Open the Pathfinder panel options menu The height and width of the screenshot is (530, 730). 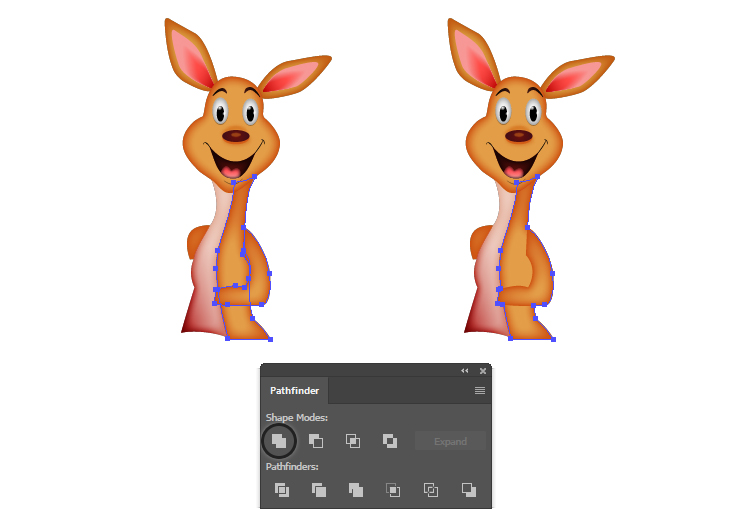tap(480, 390)
